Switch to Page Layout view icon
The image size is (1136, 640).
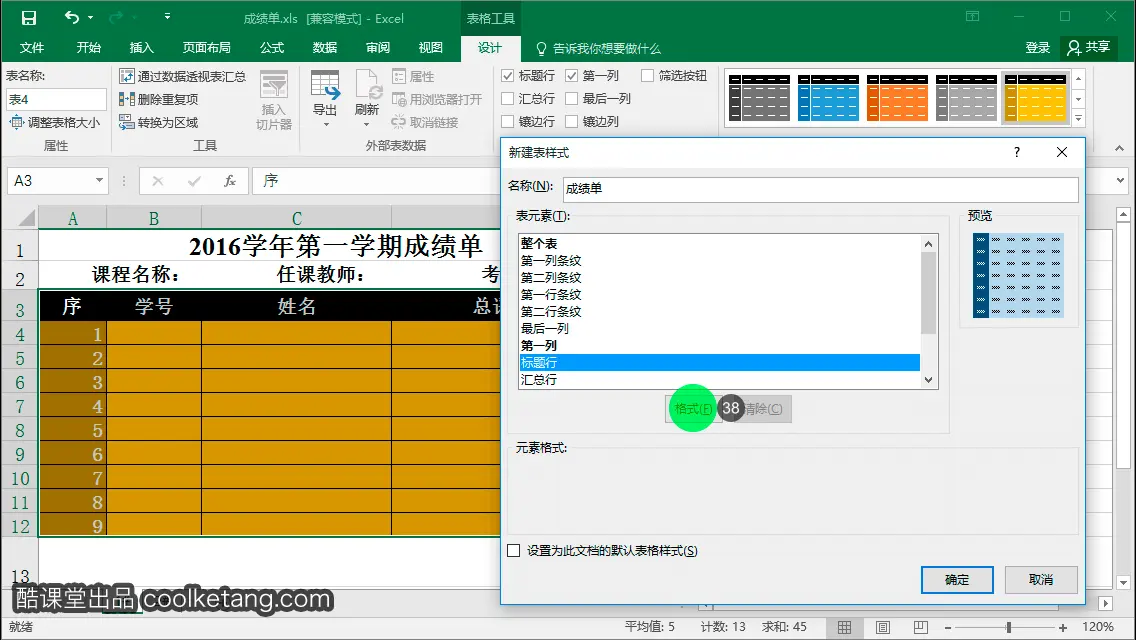[882, 627]
